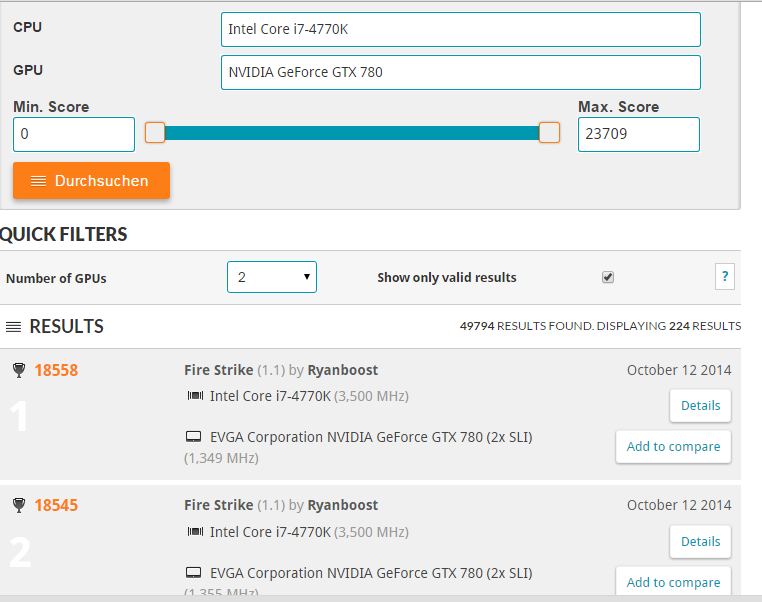Click 'Intel Core i7-4770K (3,500 MHz)' in result 2
This screenshot has height=602, width=762.
coord(309,532)
